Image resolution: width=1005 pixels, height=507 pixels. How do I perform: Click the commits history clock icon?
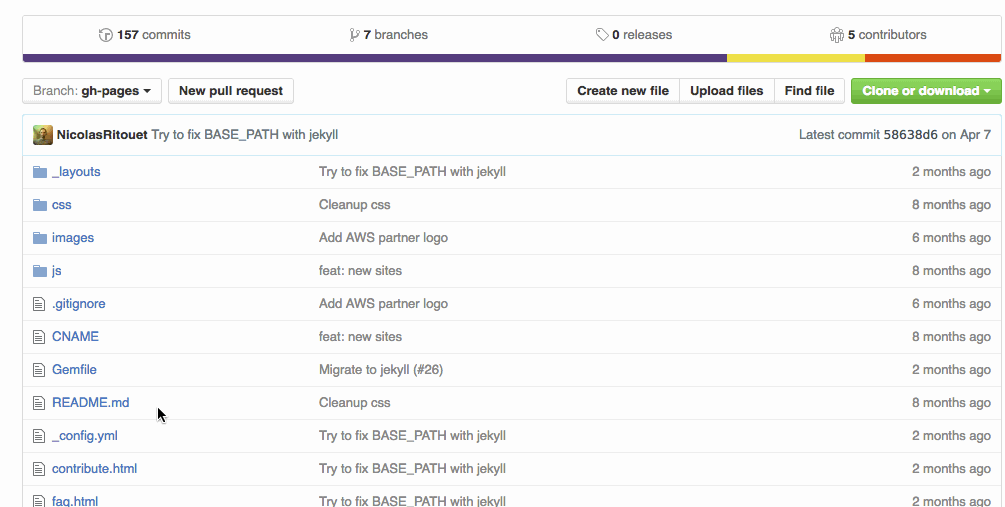(106, 35)
